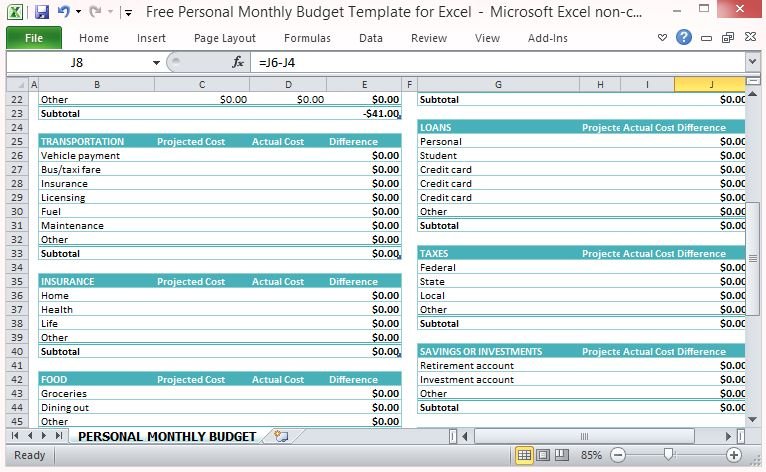Click the Save icon in Quick Access Toolbar
Screen dimensions: 766x472
42,11
